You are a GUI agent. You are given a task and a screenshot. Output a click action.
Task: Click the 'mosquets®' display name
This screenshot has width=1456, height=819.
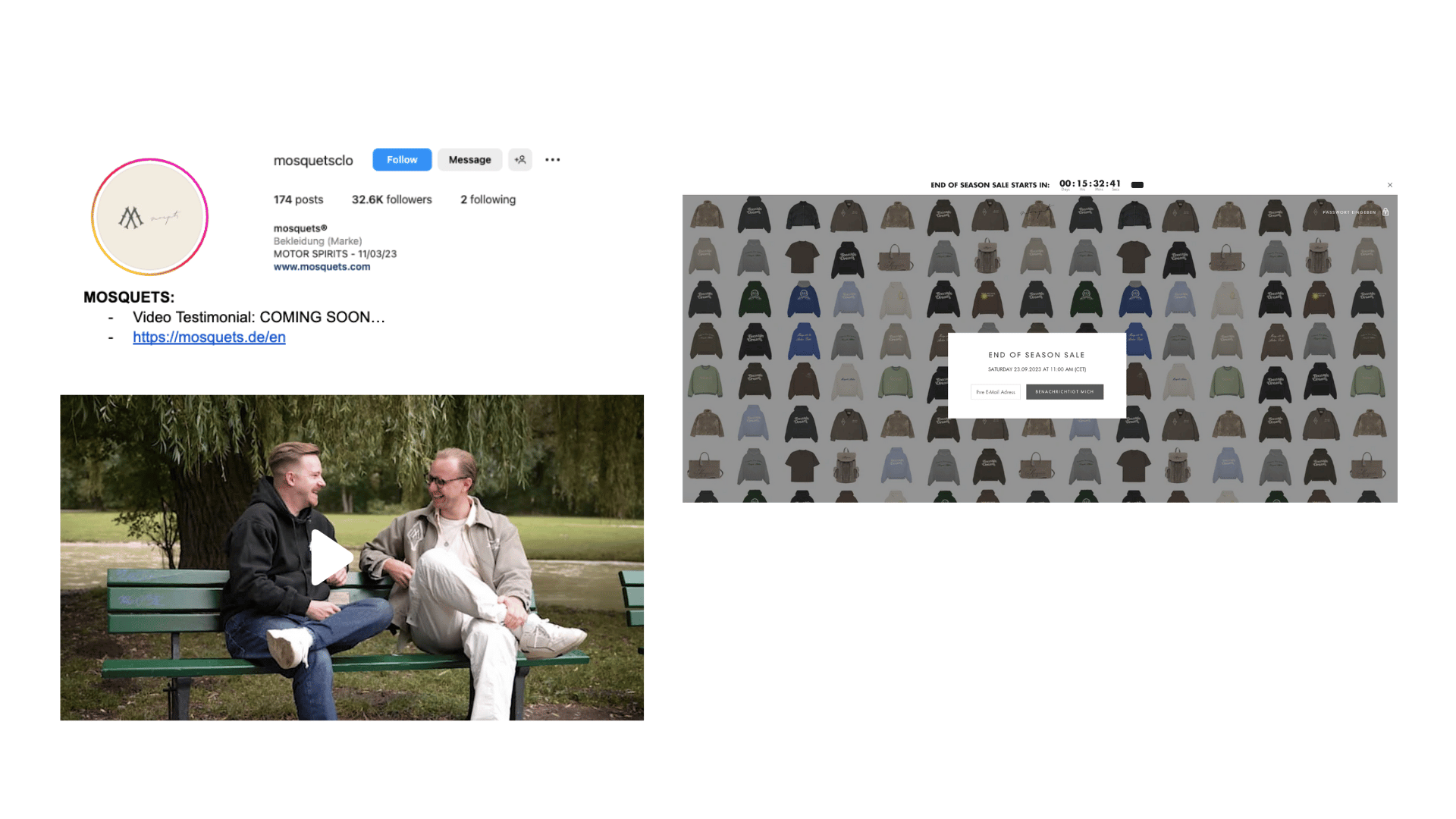tap(300, 228)
